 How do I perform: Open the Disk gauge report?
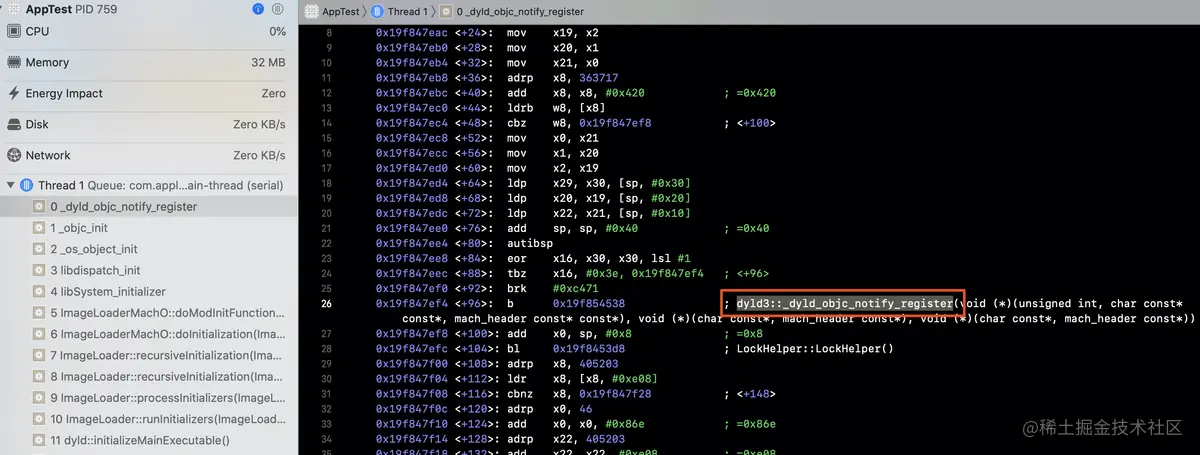pos(148,124)
